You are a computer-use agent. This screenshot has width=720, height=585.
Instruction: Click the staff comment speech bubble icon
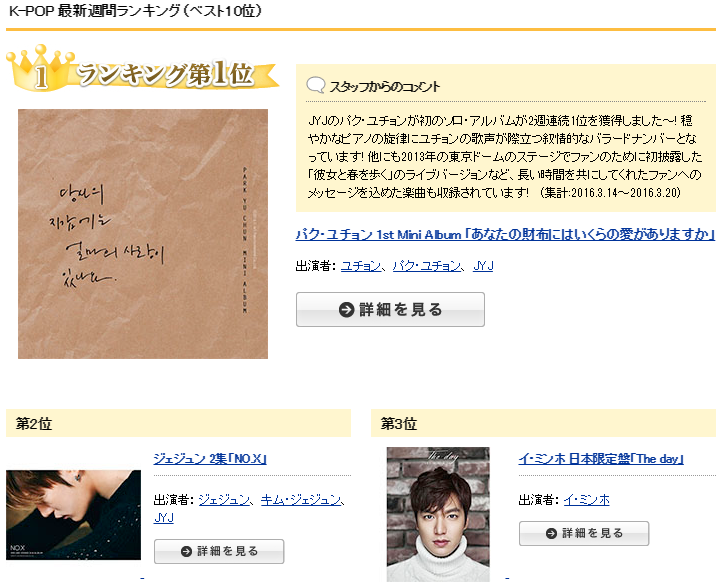tap(316, 85)
